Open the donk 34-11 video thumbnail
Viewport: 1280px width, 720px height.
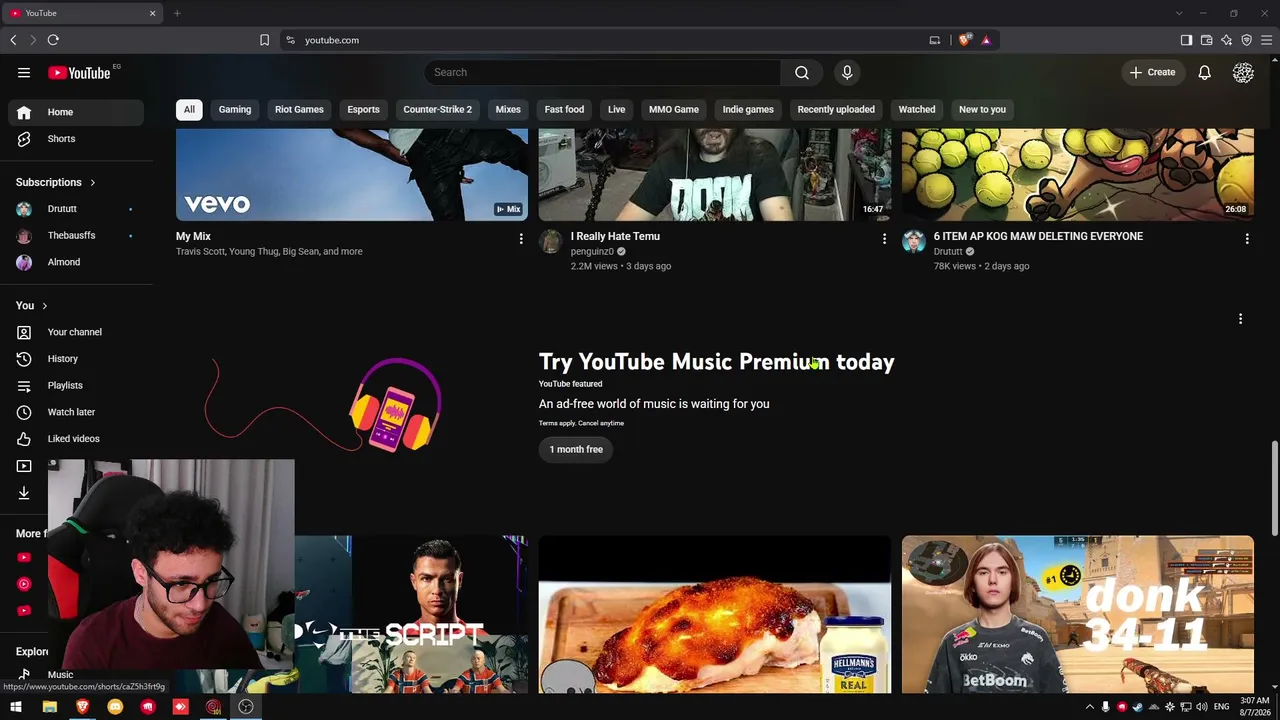(1078, 614)
